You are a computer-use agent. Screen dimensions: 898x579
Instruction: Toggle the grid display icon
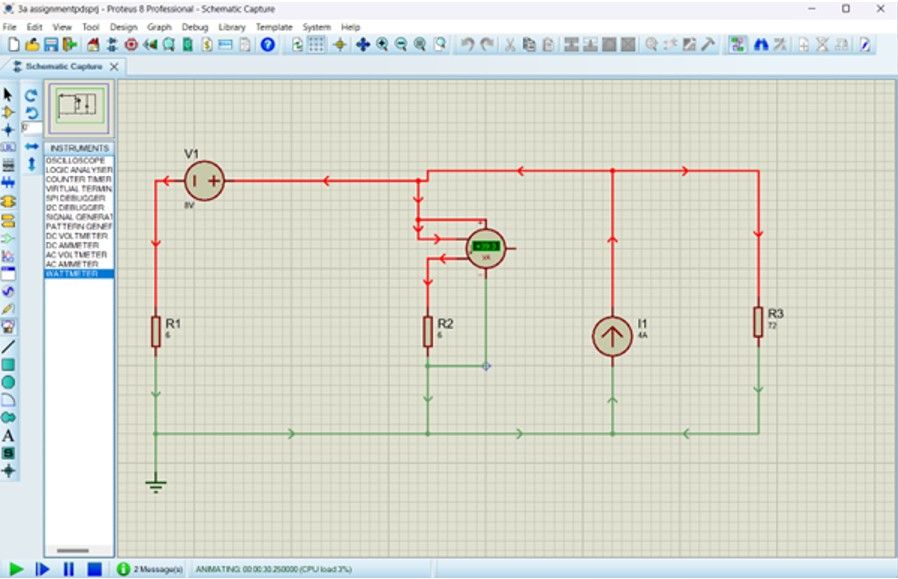[x=316, y=45]
